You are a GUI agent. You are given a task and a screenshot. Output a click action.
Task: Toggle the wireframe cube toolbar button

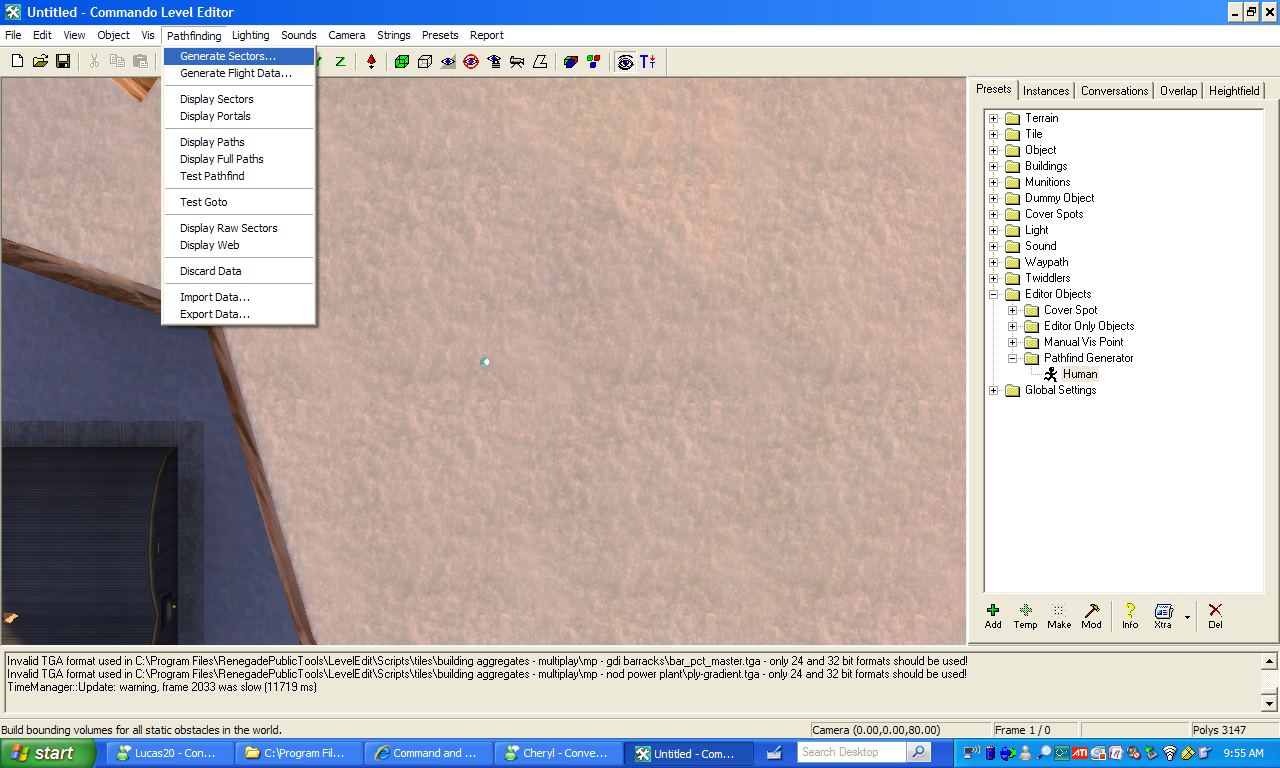point(425,61)
